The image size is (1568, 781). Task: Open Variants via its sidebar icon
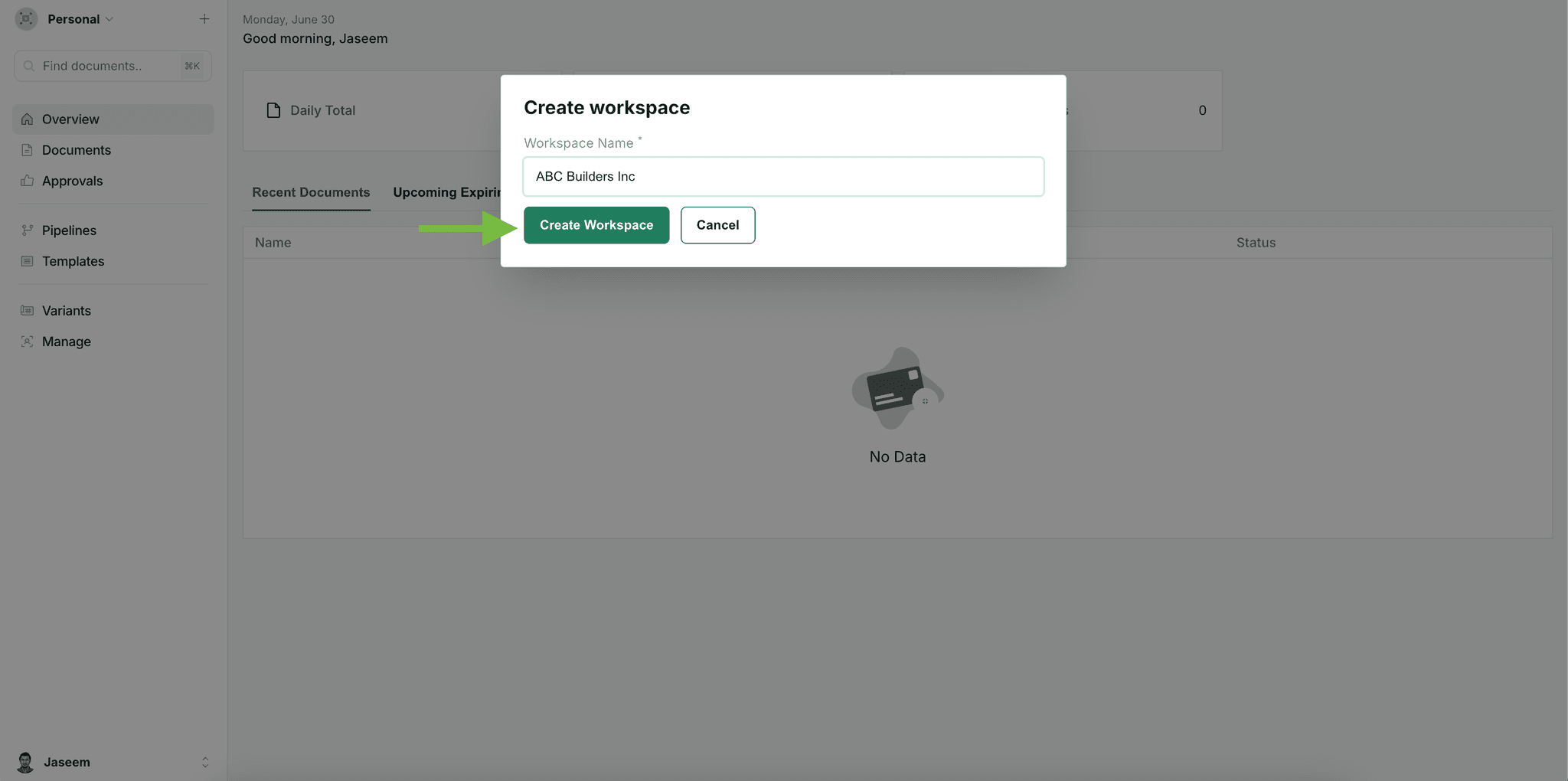pos(27,310)
